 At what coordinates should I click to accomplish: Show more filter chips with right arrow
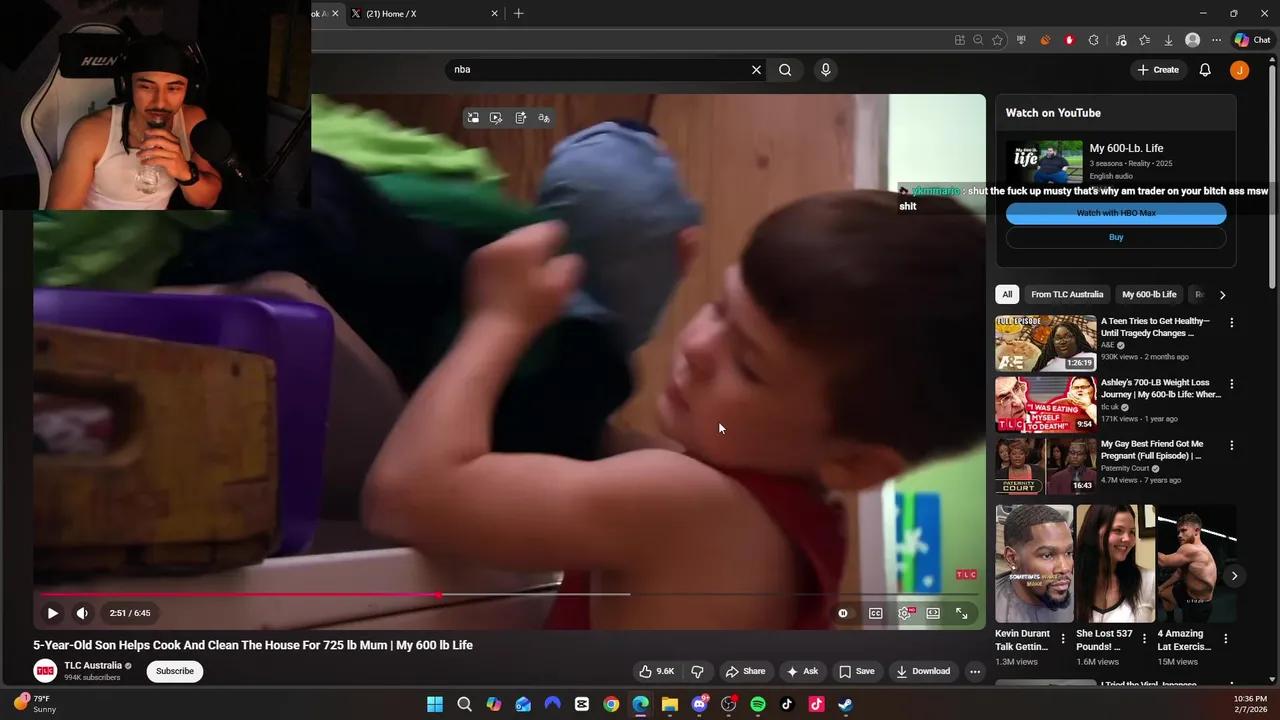coord(1222,294)
